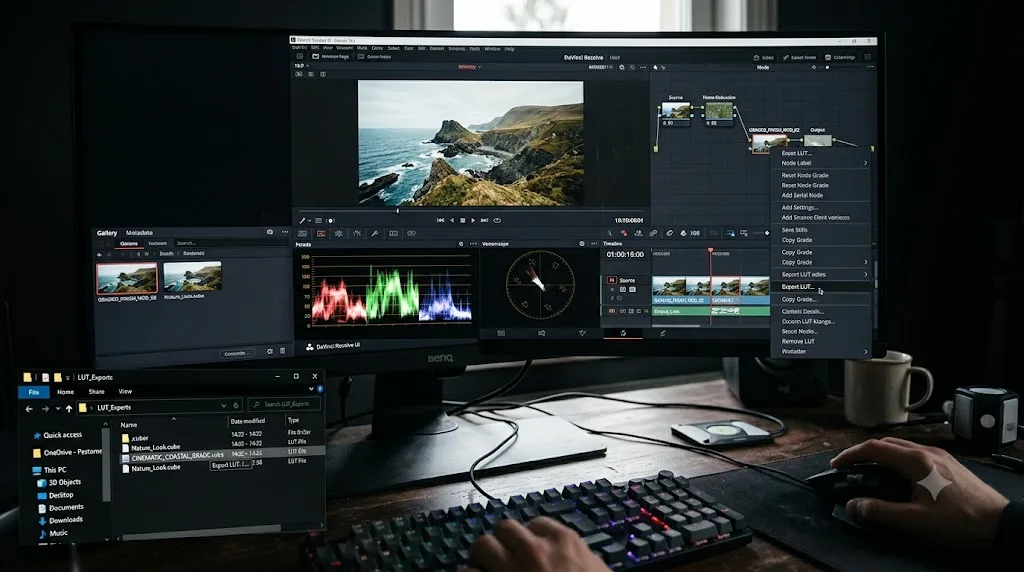Open the color wheels palette icon

coord(338,233)
